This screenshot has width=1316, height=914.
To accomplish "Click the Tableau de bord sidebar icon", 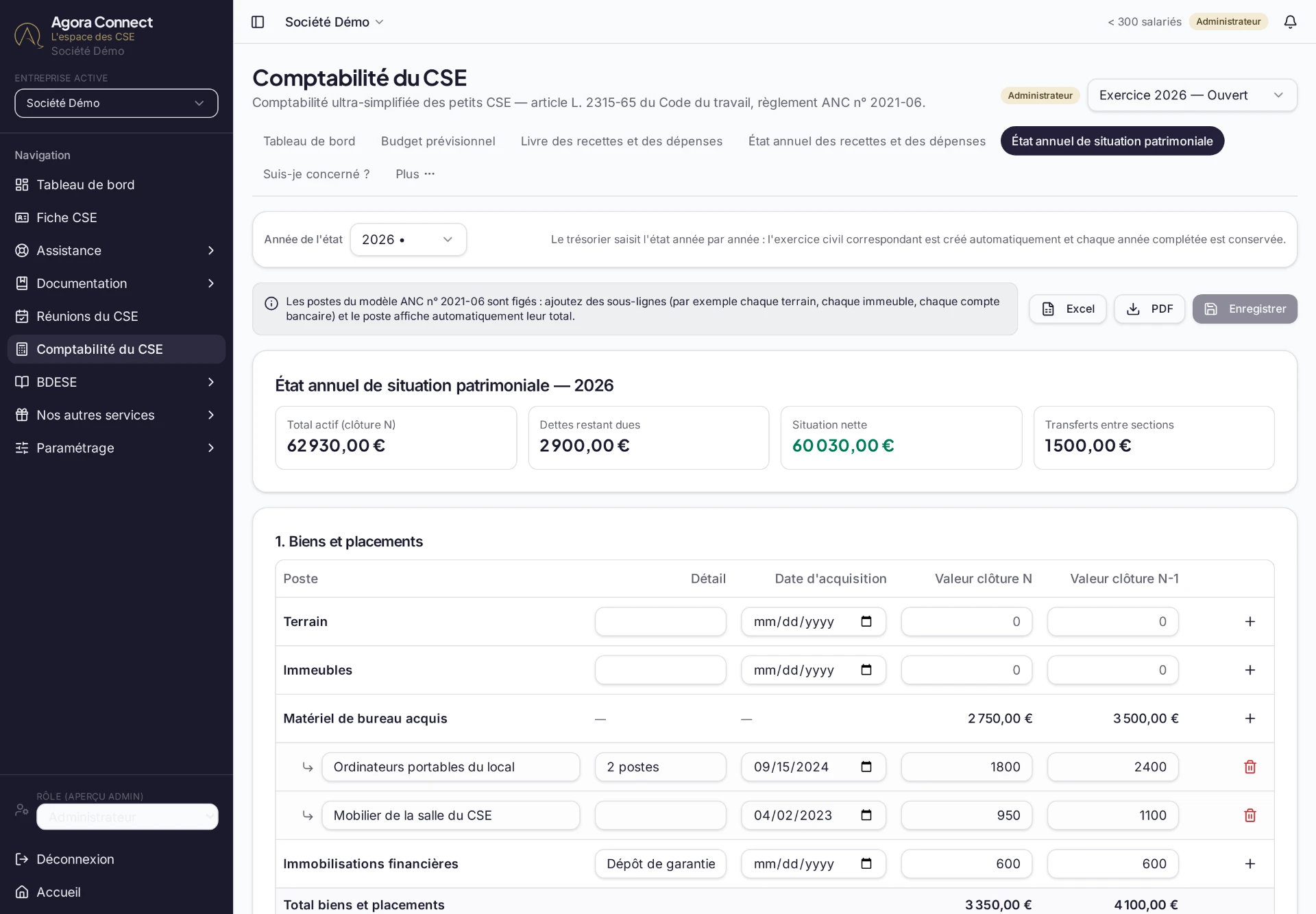I will [22, 184].
